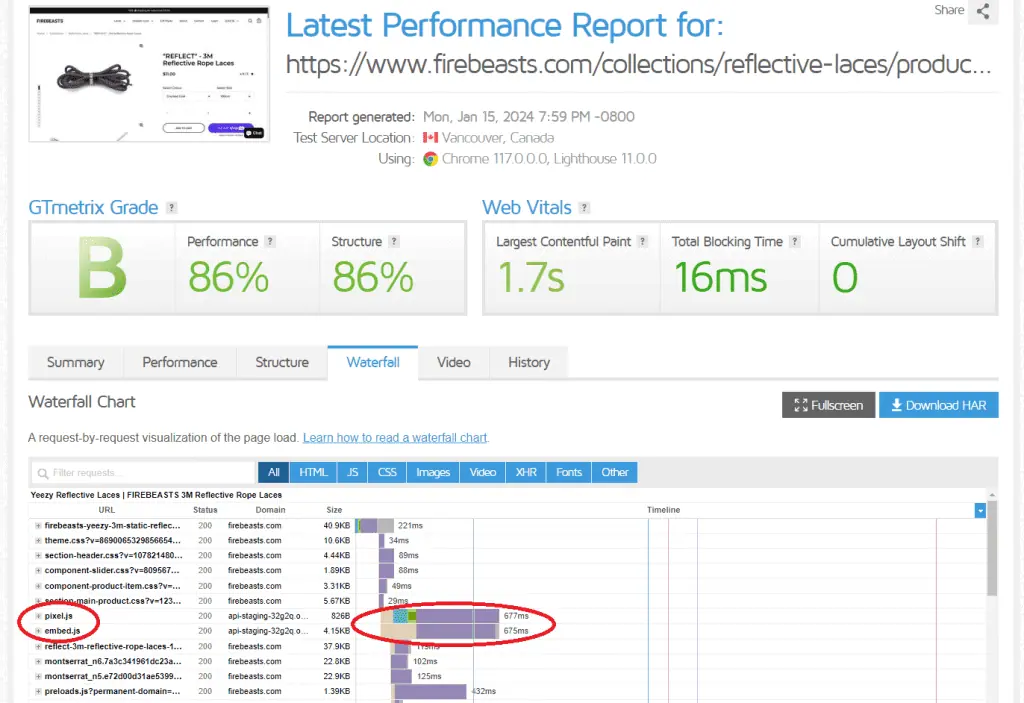Expand the firebeasts-yeezy-3m-static request row
The image size is (1024, 703).
tap(38, 525)
